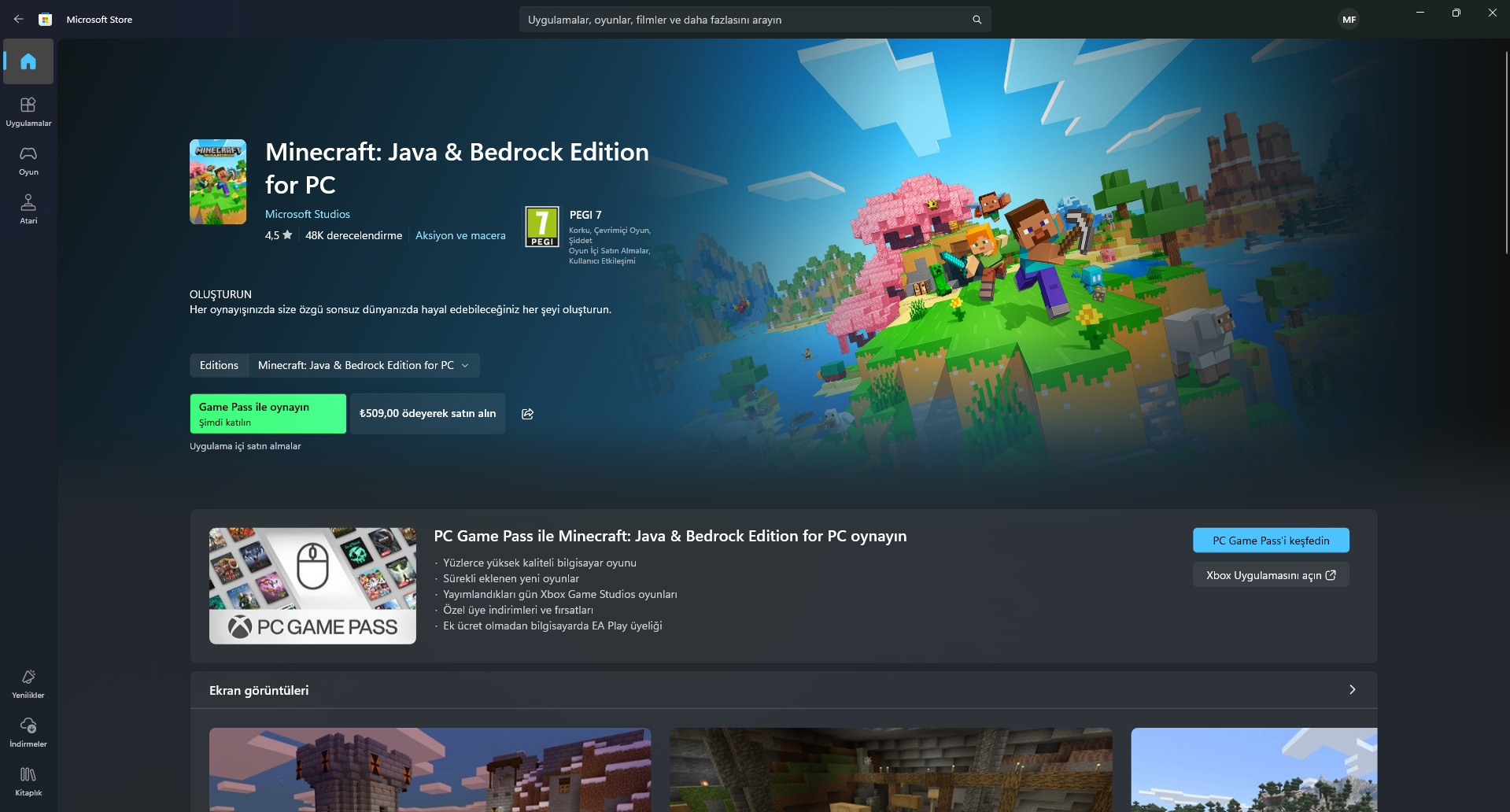This screenshot has height=812, width=1510.
Task: Open Atari (Arcade) section
Action: [28, 209]
